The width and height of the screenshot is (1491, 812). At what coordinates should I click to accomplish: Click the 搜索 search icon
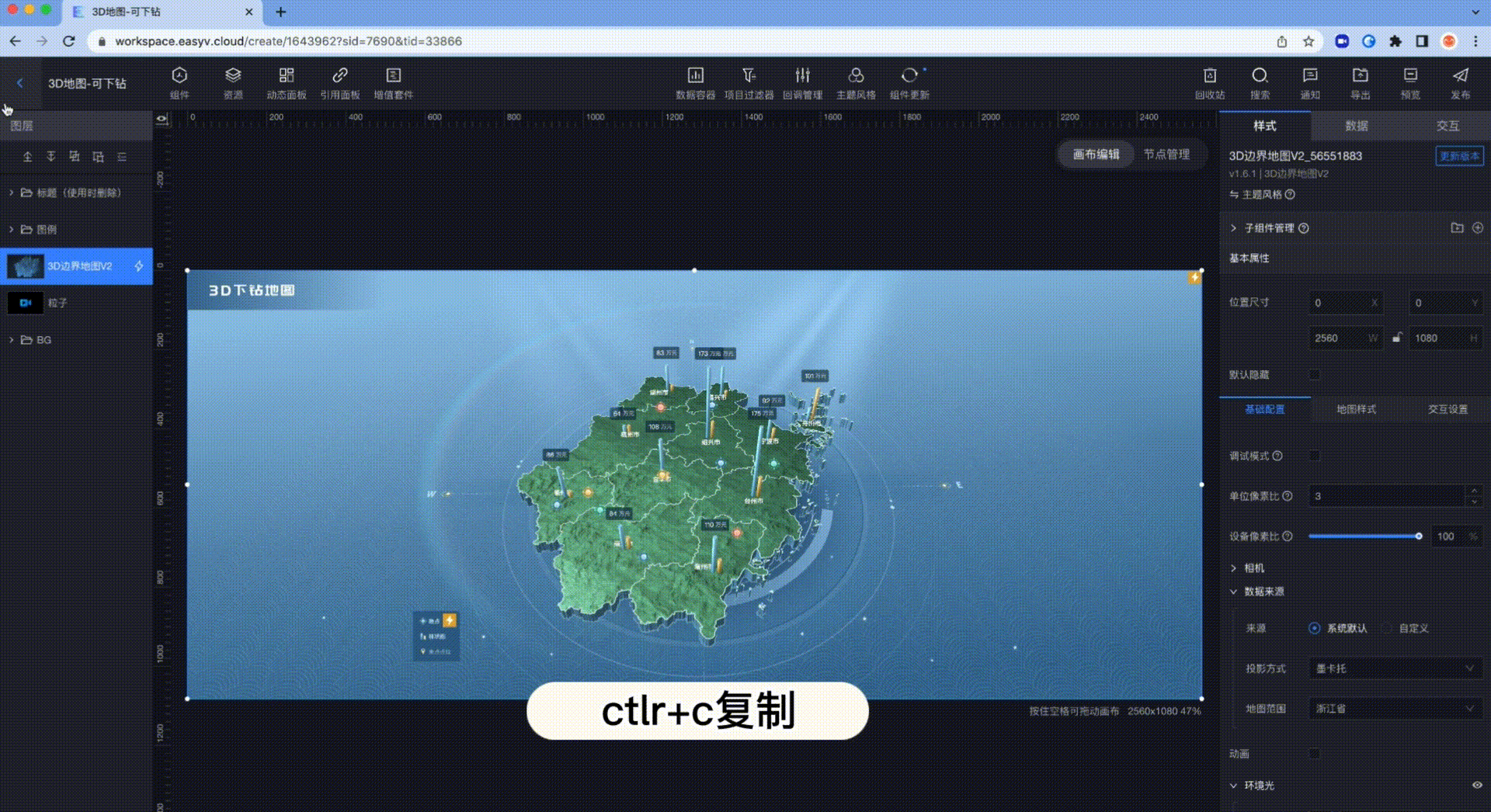coord(1260,75)
